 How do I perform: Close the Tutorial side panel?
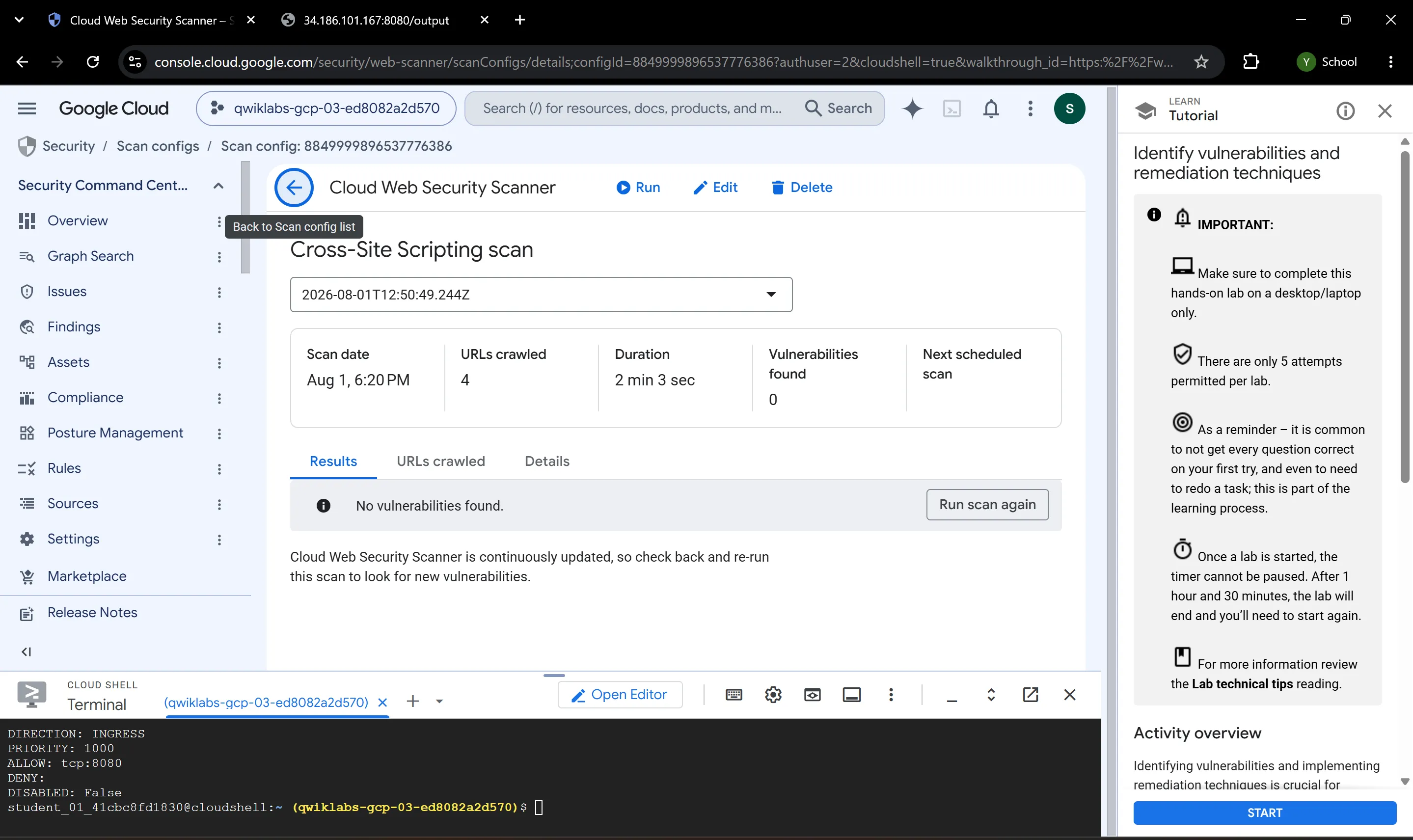(x=1384, y=111)
